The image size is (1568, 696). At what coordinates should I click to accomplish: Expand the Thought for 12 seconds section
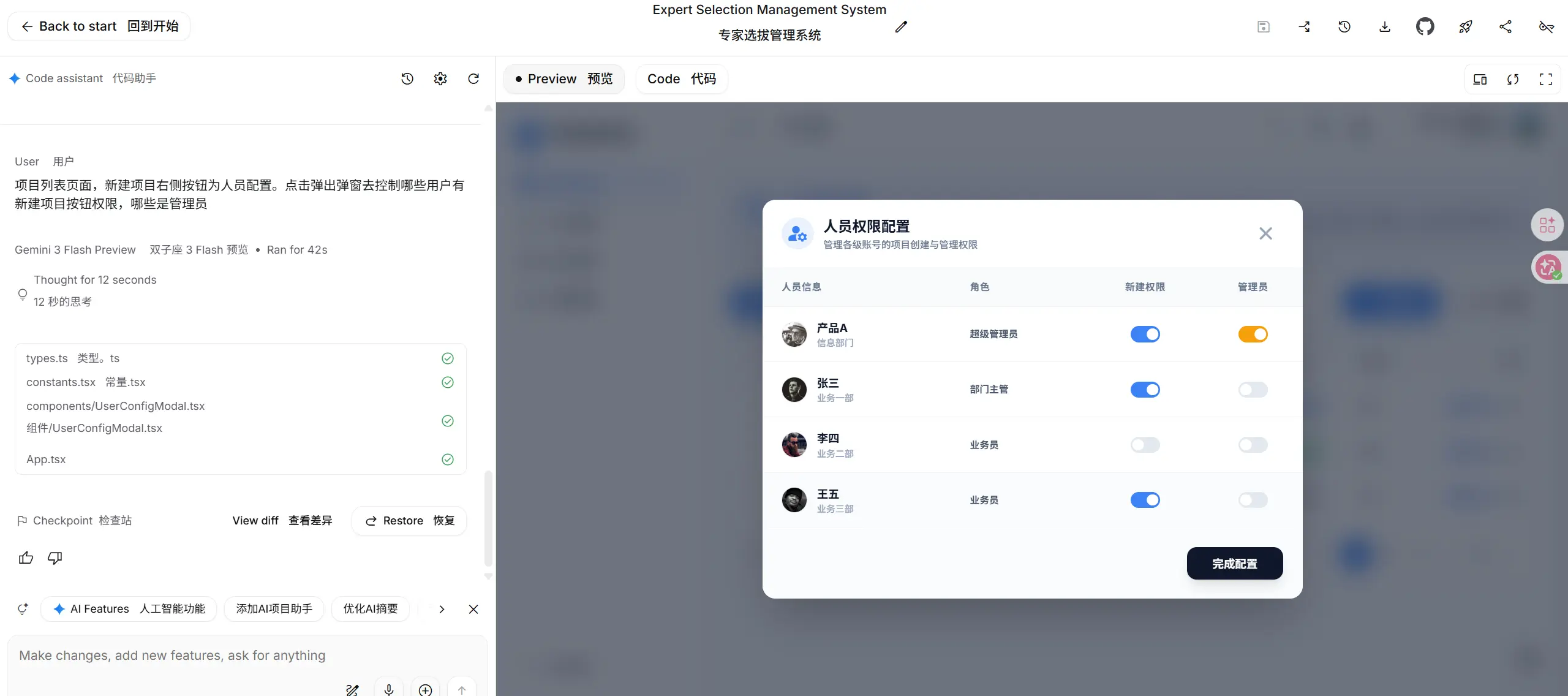[x=95, y=280]
